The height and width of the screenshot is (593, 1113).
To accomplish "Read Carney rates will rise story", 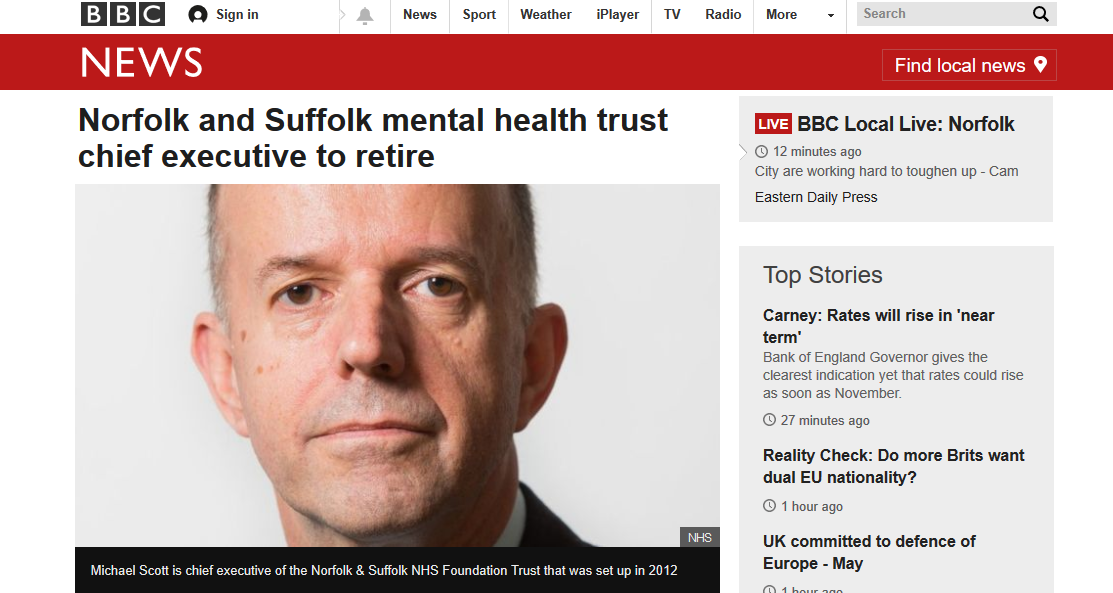I will pos(879,326).
